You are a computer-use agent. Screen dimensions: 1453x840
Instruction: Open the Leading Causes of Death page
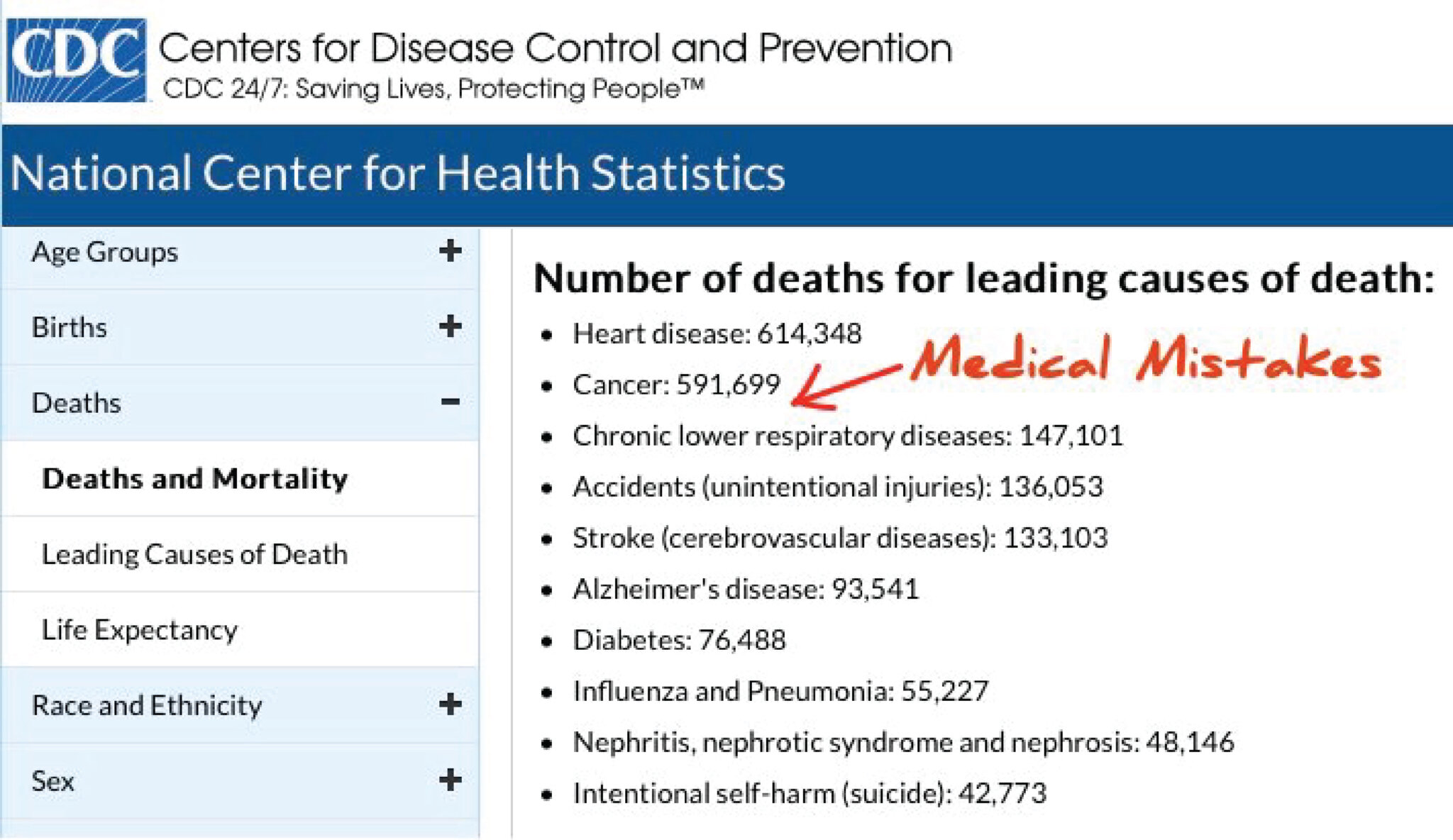[x=194, y=554]
